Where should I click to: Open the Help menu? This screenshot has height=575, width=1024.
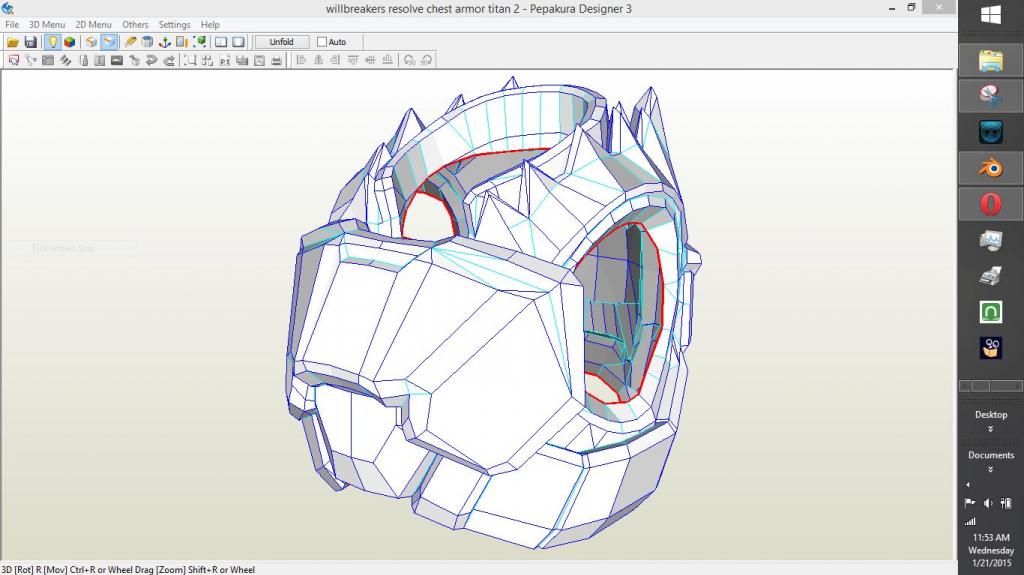point(210,25)
